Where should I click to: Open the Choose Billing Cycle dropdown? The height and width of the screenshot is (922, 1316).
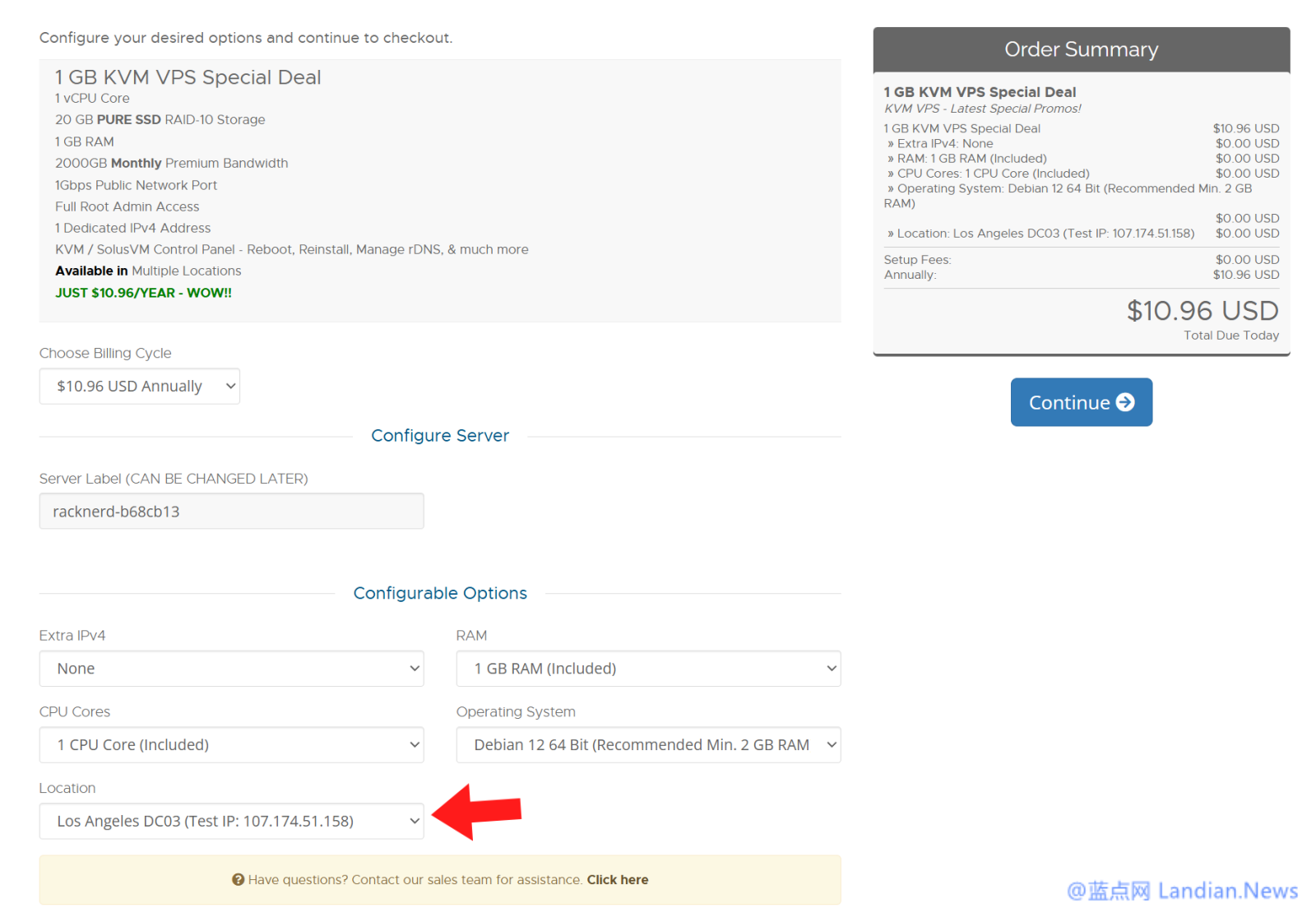(140, 387)
